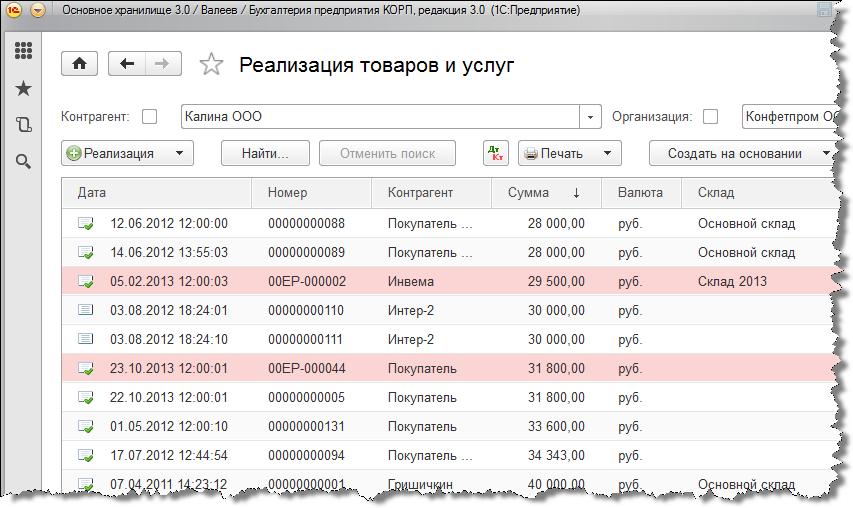Sort by the Контрагент column header
The width and height of the screenshot is (853, 508).
pos(431,193)
